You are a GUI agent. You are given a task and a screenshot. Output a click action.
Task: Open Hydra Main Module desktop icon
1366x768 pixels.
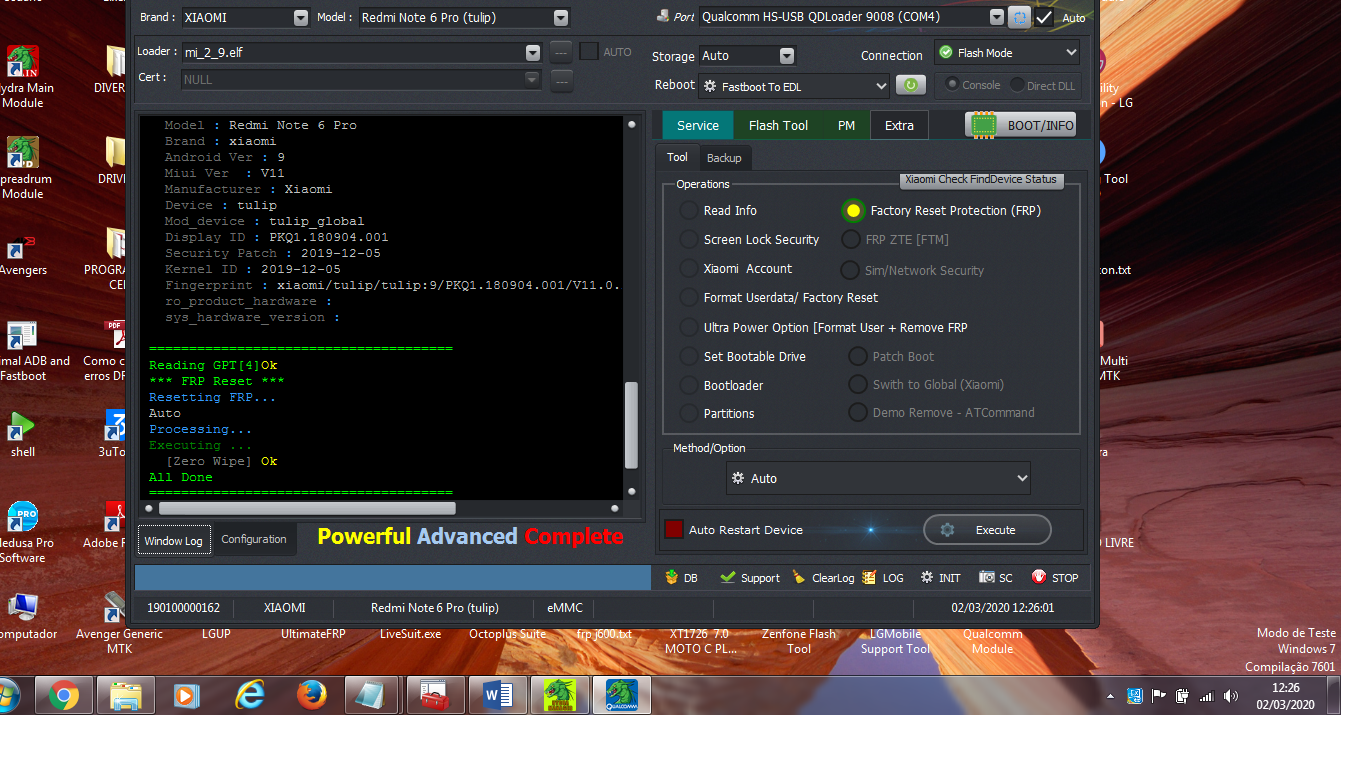point(23,77)
